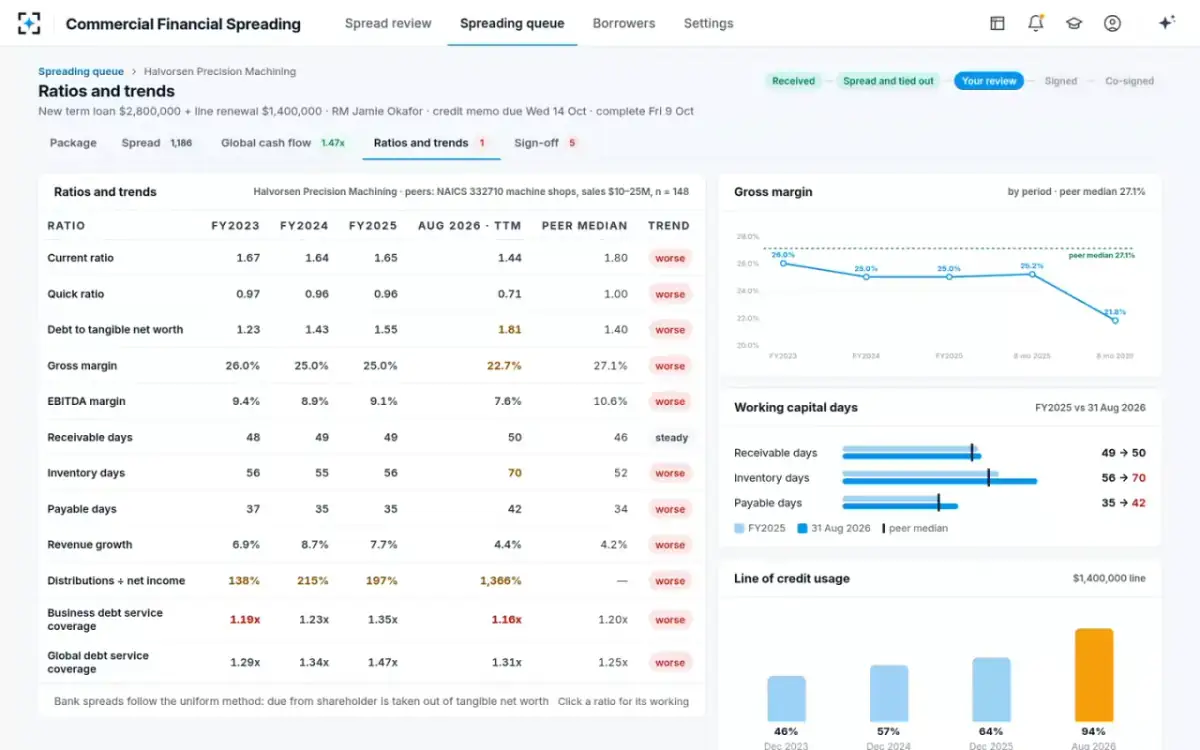Click the 22.7% gross margin TTM value
This screenshot has height=750, width=1200.
[504, 366]
